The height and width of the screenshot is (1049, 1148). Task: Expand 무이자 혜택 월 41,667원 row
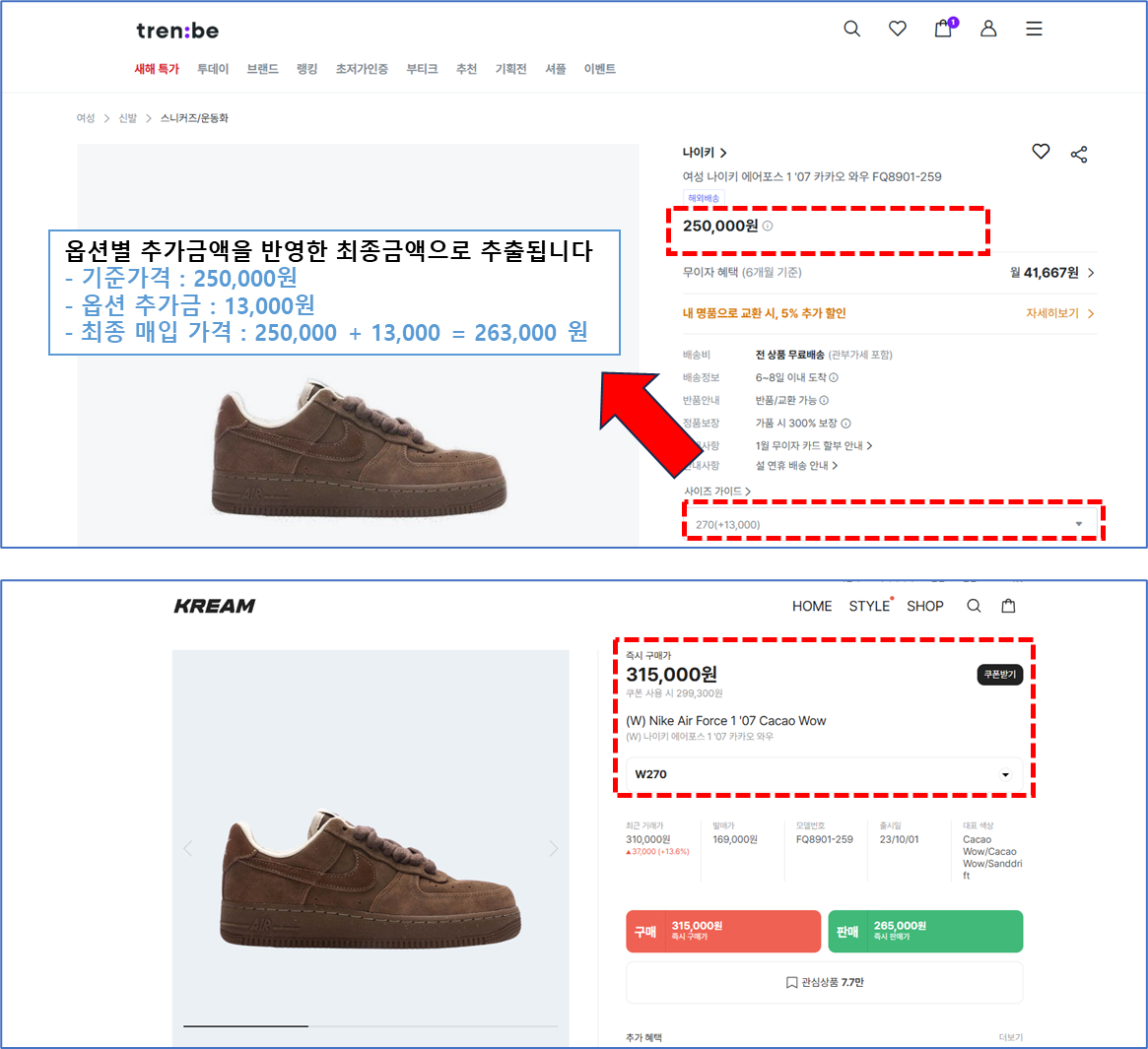[890, 272]
